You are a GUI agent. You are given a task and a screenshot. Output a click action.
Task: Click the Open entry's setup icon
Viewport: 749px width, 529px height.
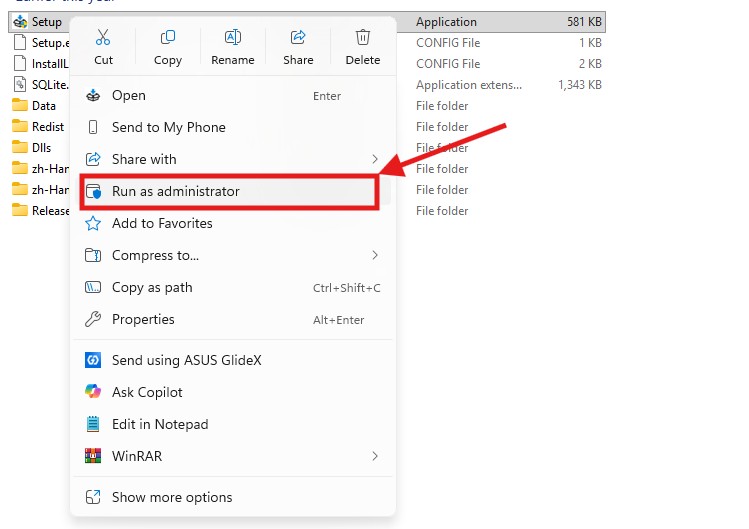93,96
